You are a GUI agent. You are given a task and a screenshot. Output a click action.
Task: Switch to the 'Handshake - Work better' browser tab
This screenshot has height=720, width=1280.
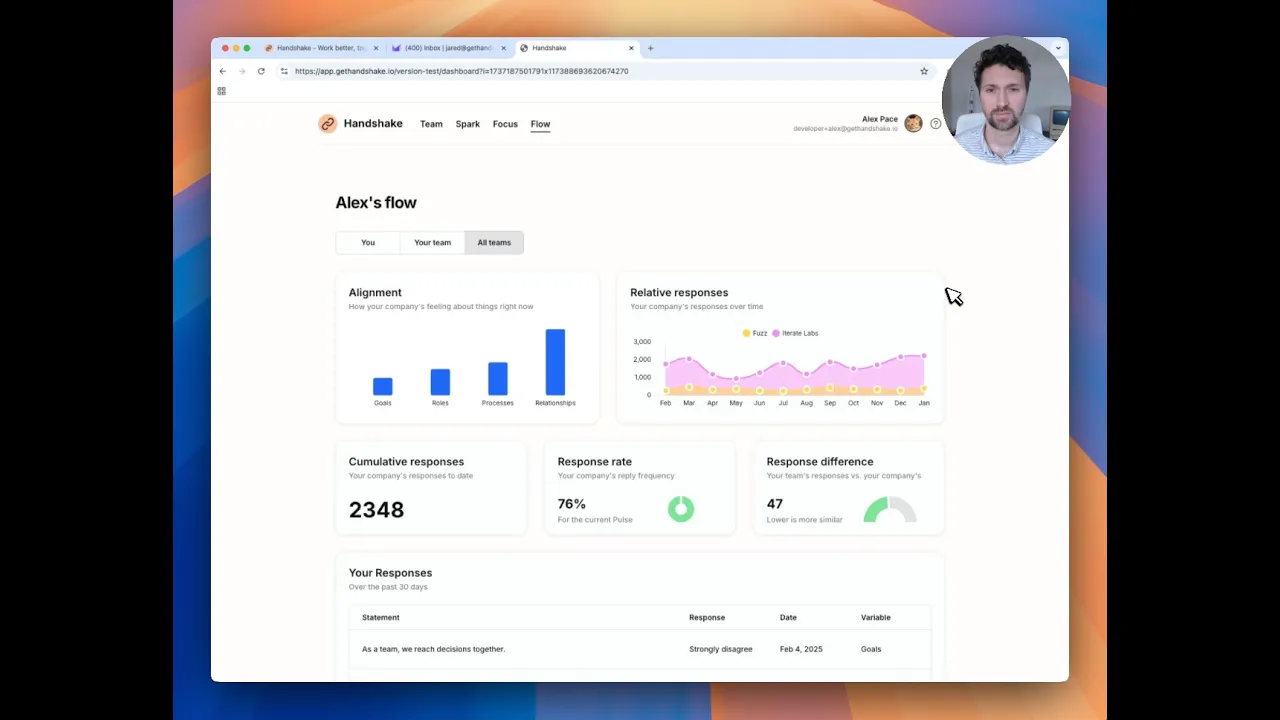click(322, 48)
